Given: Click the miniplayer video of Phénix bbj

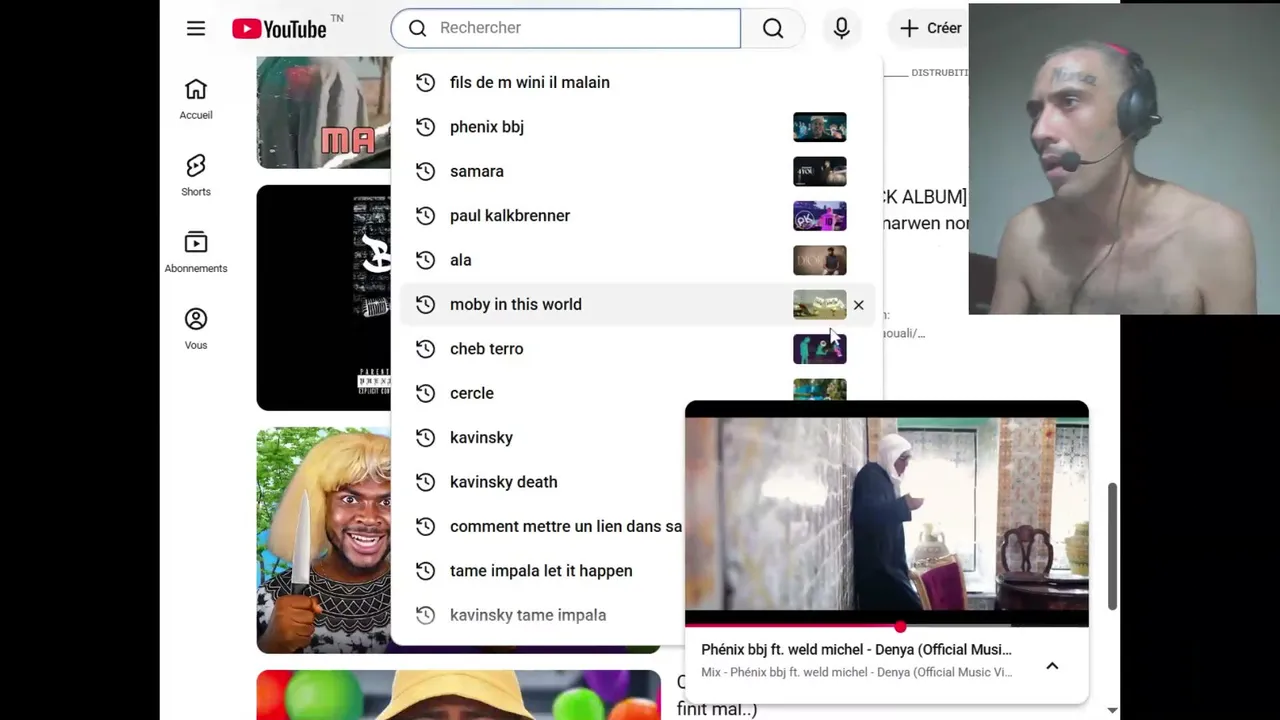Looking at the screenshot, I should (887, 513).
